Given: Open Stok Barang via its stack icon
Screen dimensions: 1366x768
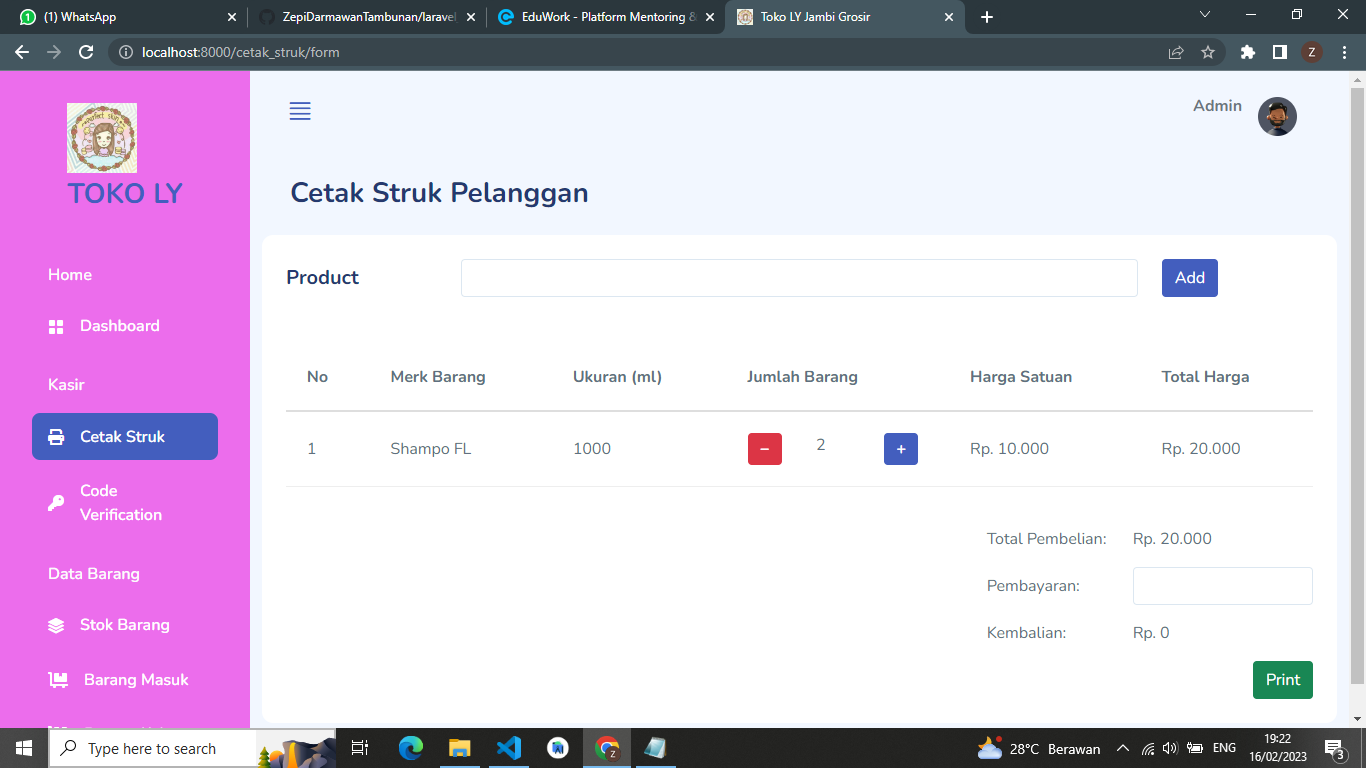Looking at the screenshot, I should (56, 624).
